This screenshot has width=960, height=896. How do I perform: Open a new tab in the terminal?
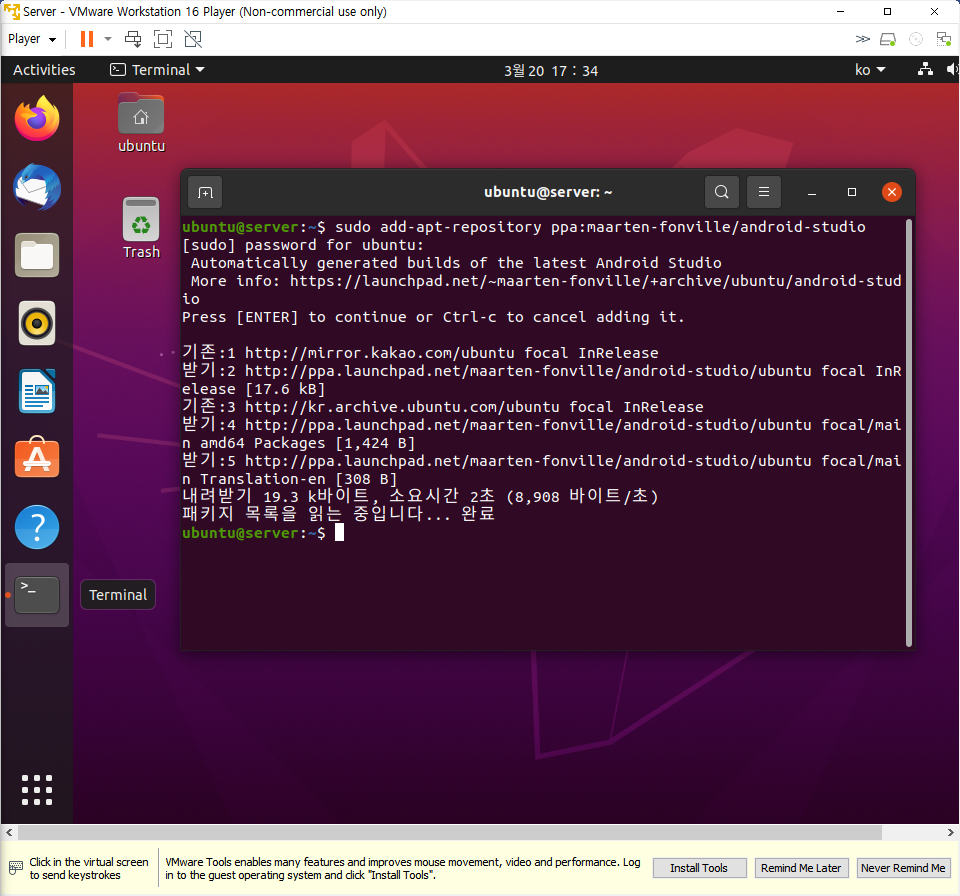point(205,192)
